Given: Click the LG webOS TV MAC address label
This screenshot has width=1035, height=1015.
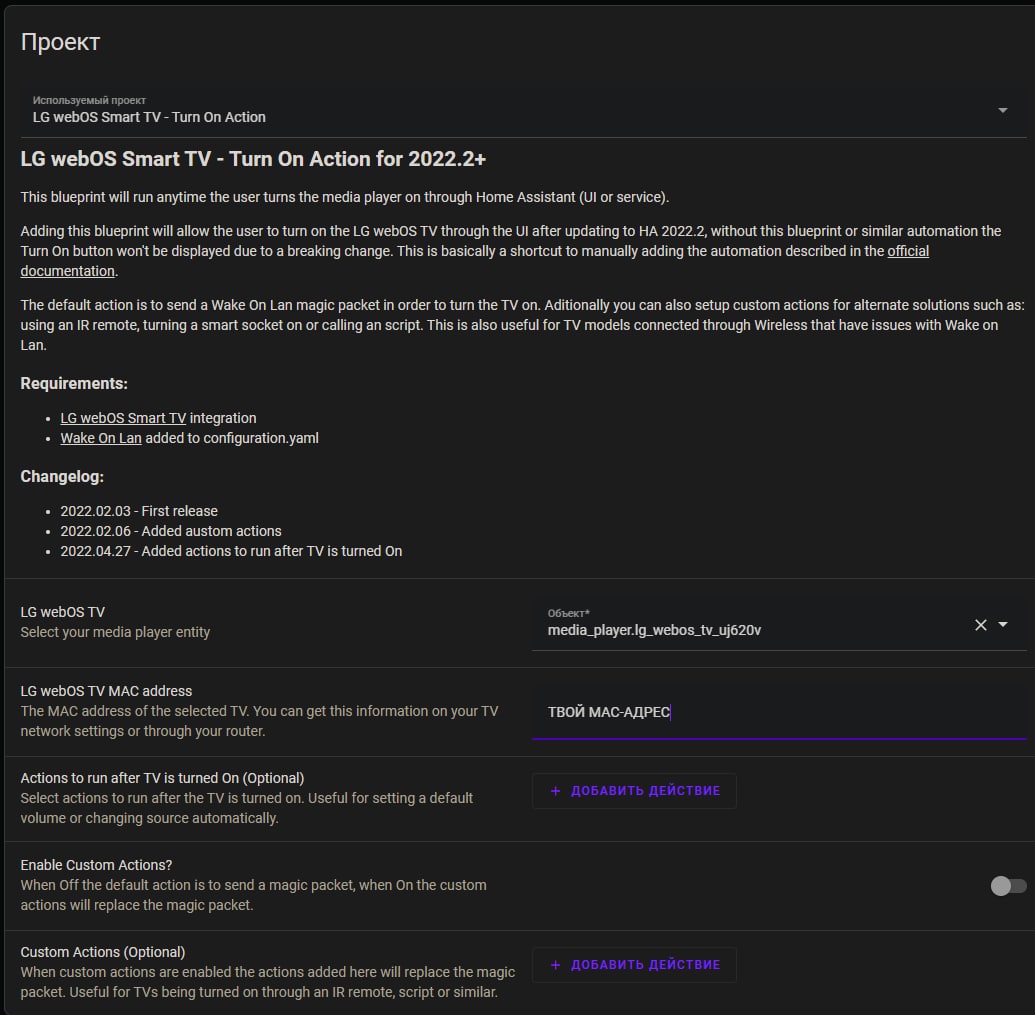Looking at the screenshot, I should [106, 691].
